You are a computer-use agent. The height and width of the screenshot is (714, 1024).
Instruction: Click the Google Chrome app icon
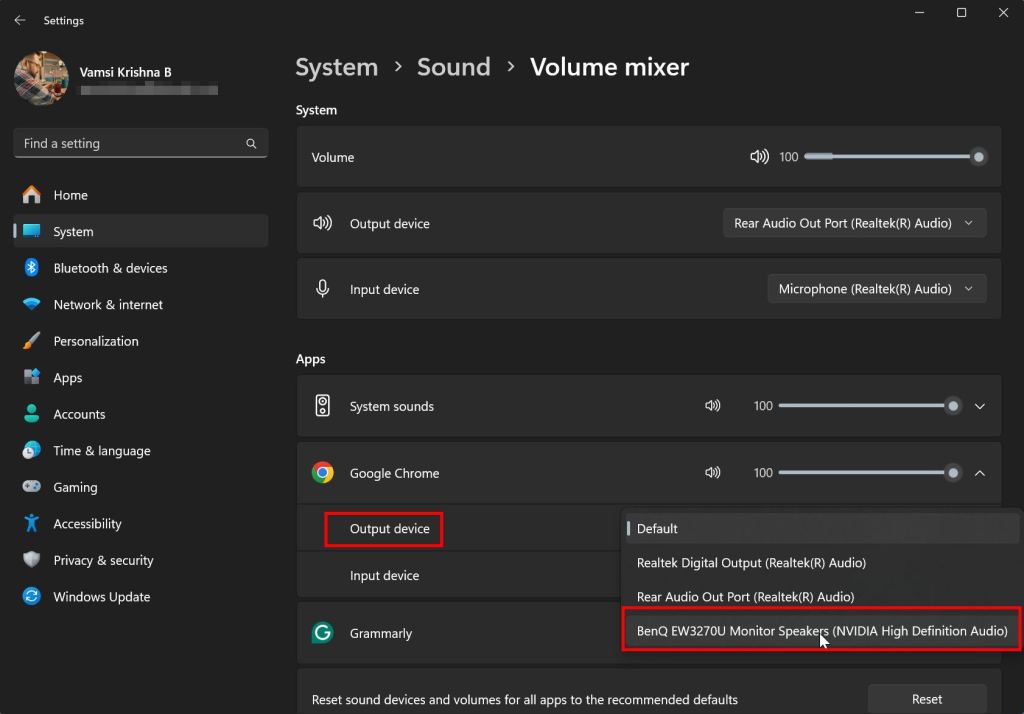[322, 473]
